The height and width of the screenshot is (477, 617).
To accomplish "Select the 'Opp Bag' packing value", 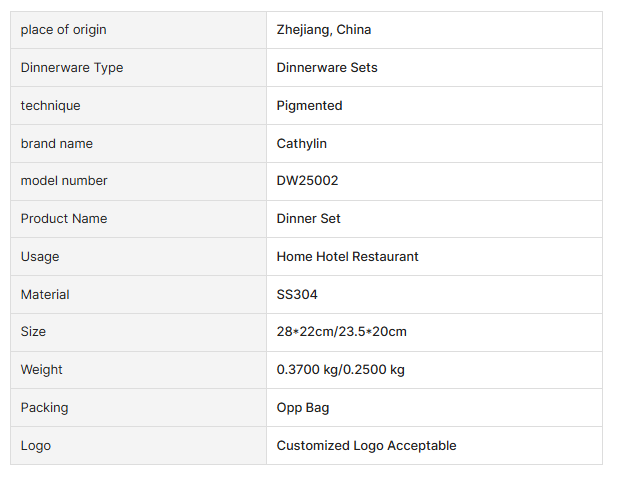I will [303, 408].
